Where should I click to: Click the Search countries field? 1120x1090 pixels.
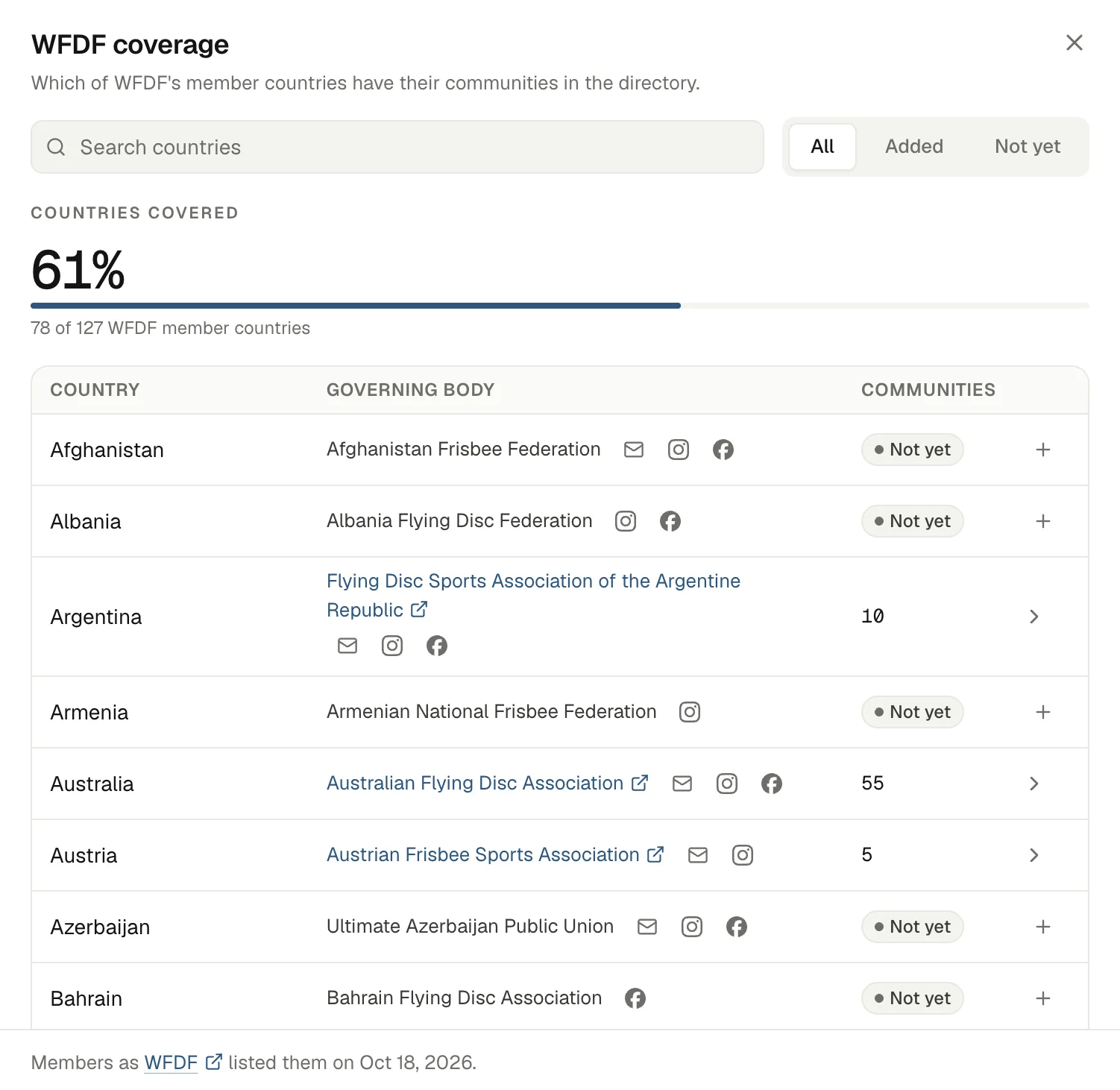397,147
